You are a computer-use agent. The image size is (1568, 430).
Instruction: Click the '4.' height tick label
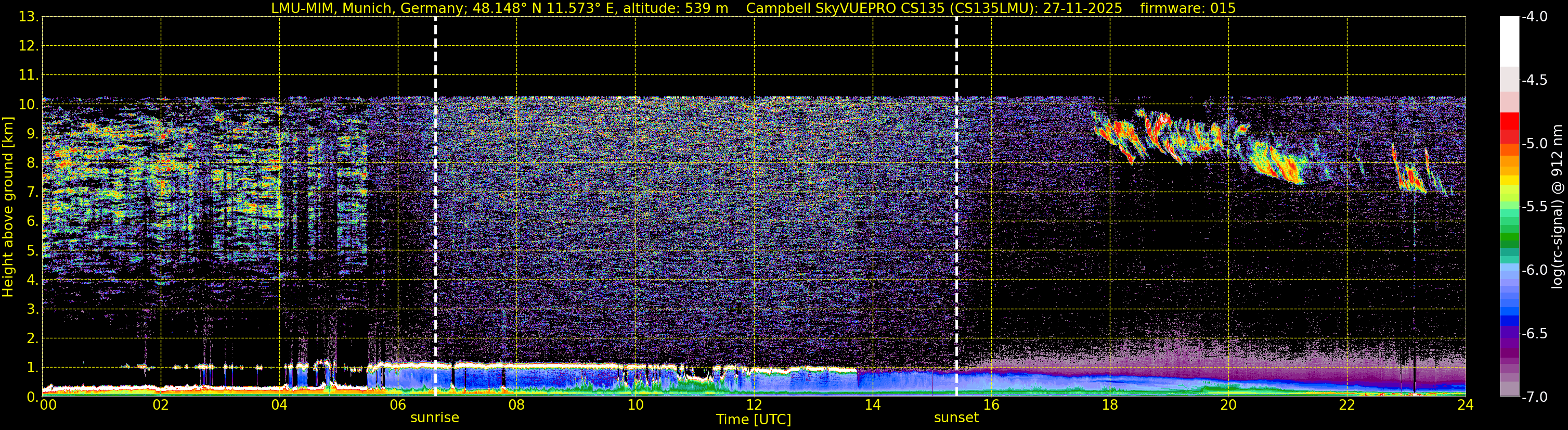tap(32, 280)
